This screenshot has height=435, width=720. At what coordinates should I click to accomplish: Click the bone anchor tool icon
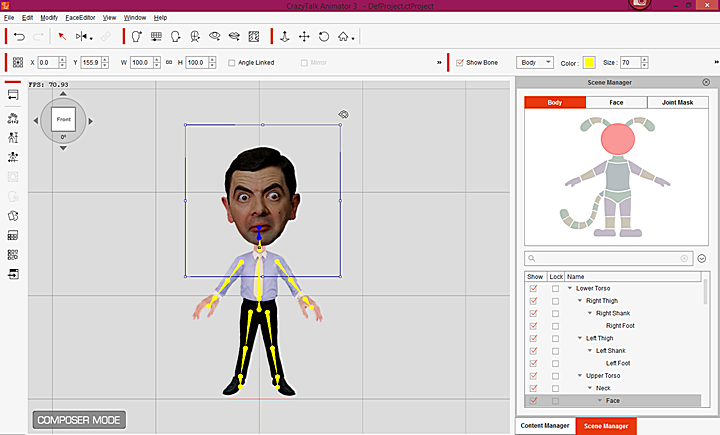(x=285, y=36)
